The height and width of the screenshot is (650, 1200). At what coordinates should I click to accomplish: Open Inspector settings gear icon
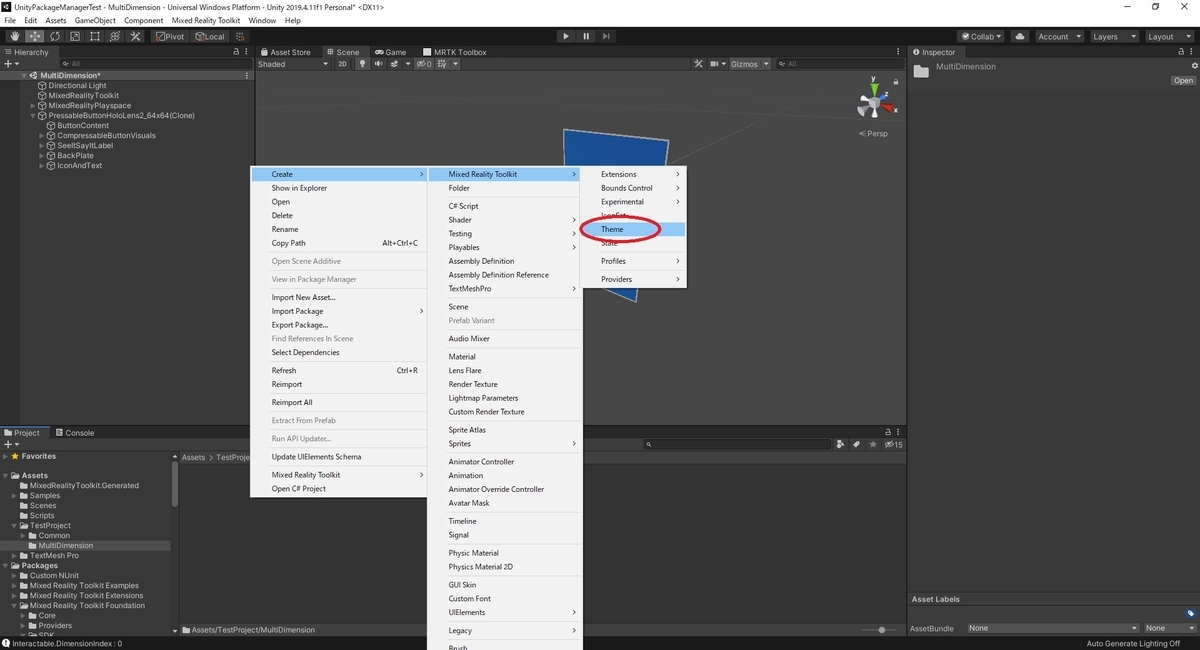click(x=1194, y=65)
